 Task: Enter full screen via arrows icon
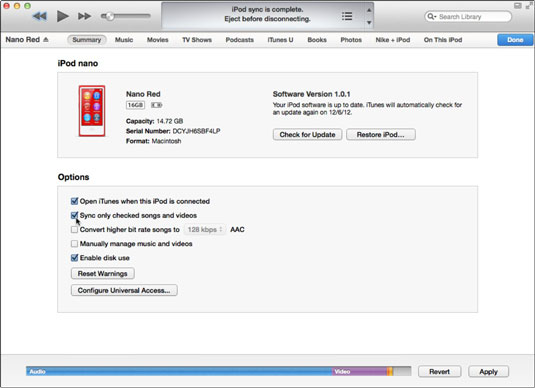point(529,6)
